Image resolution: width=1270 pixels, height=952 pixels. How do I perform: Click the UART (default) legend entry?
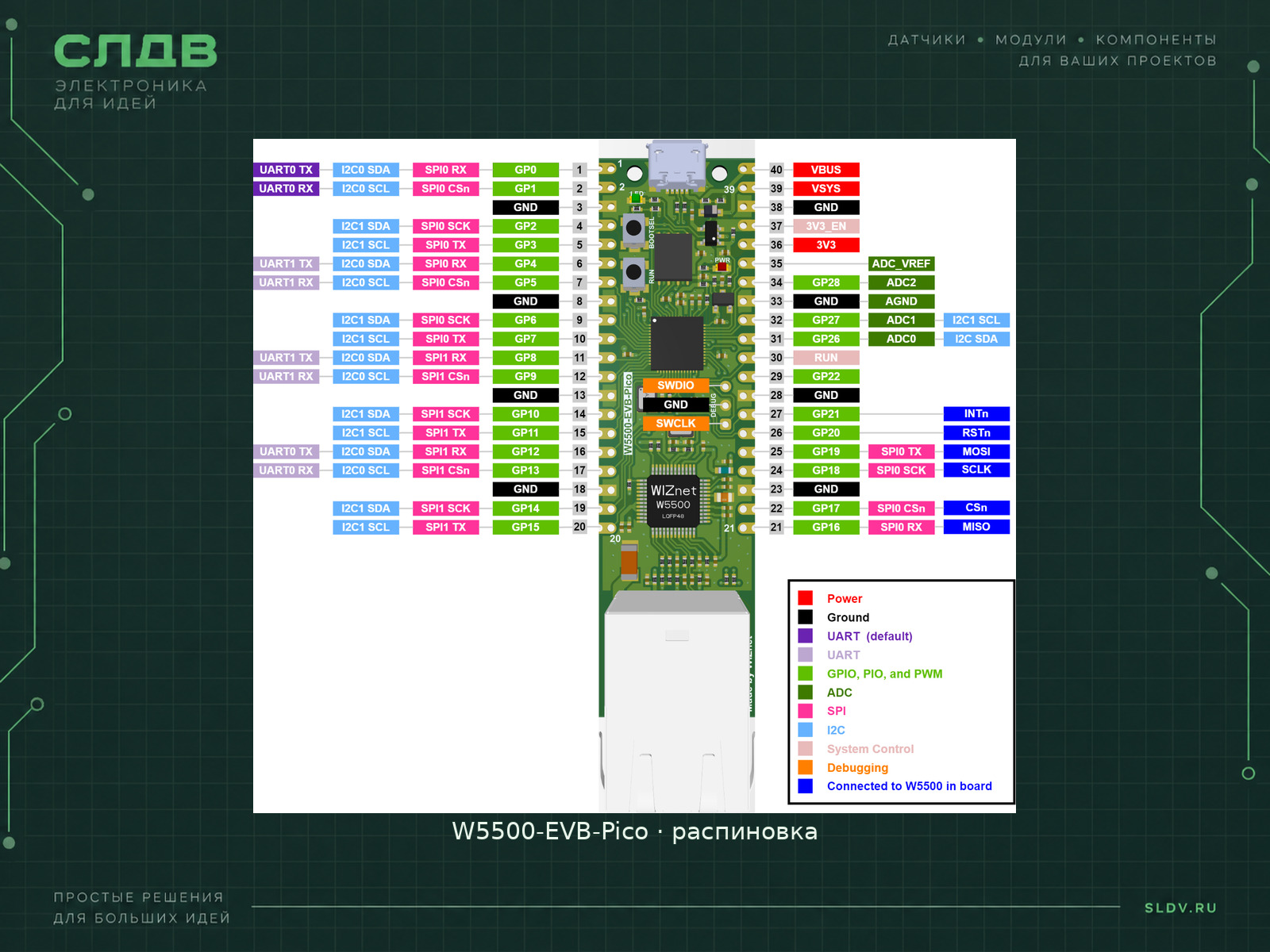tap(869, 636)
